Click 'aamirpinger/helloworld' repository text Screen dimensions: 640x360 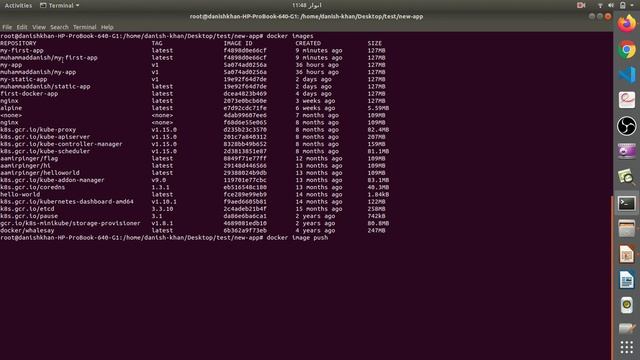[x=40, y=173]
